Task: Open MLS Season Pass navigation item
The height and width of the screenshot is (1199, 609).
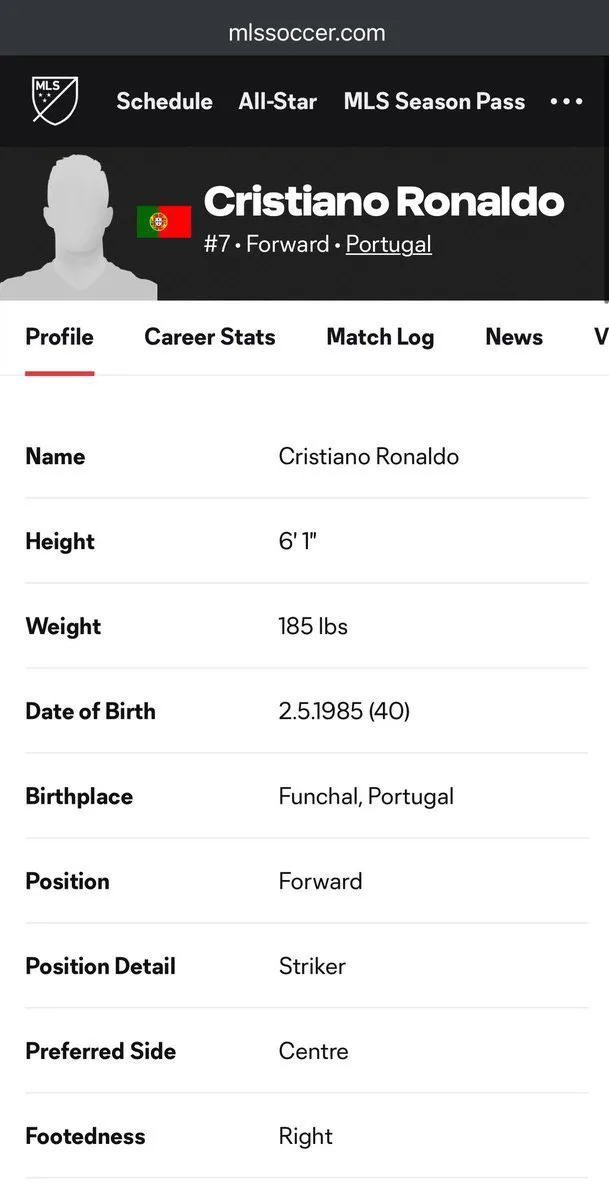Action: coord(435,102)
